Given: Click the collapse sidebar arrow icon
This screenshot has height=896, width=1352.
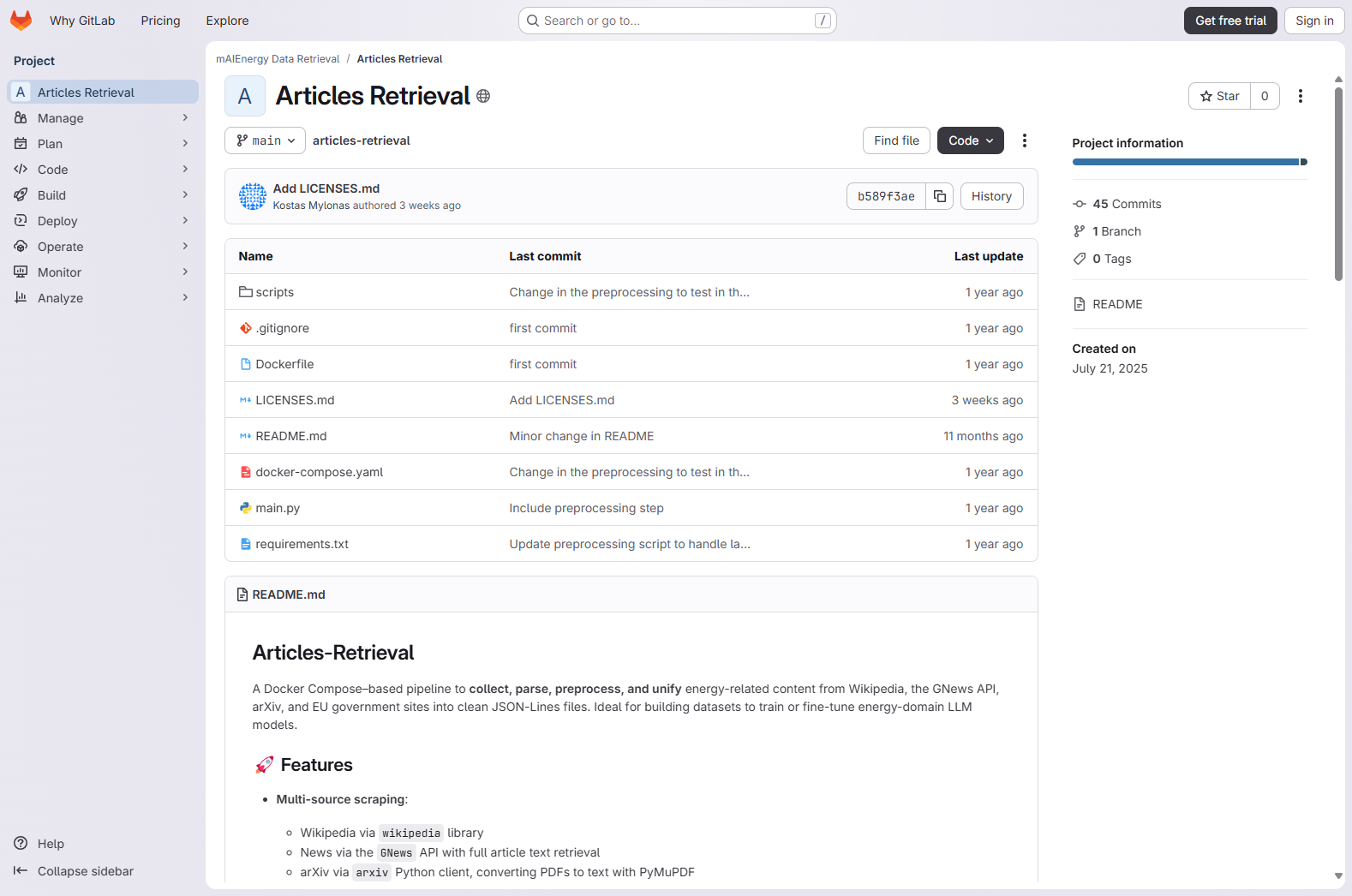Looking at the screenshot, I should coord(21,871).
